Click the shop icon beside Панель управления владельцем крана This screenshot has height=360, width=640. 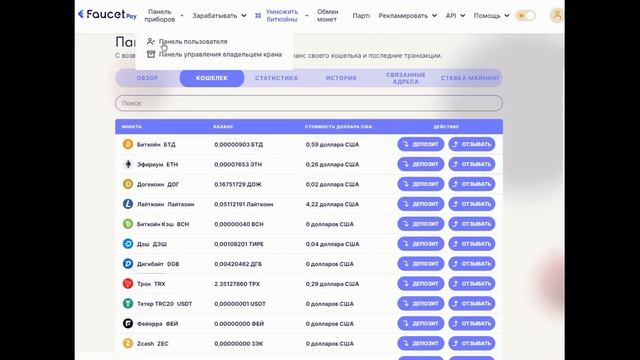click(x=151, y=54)
